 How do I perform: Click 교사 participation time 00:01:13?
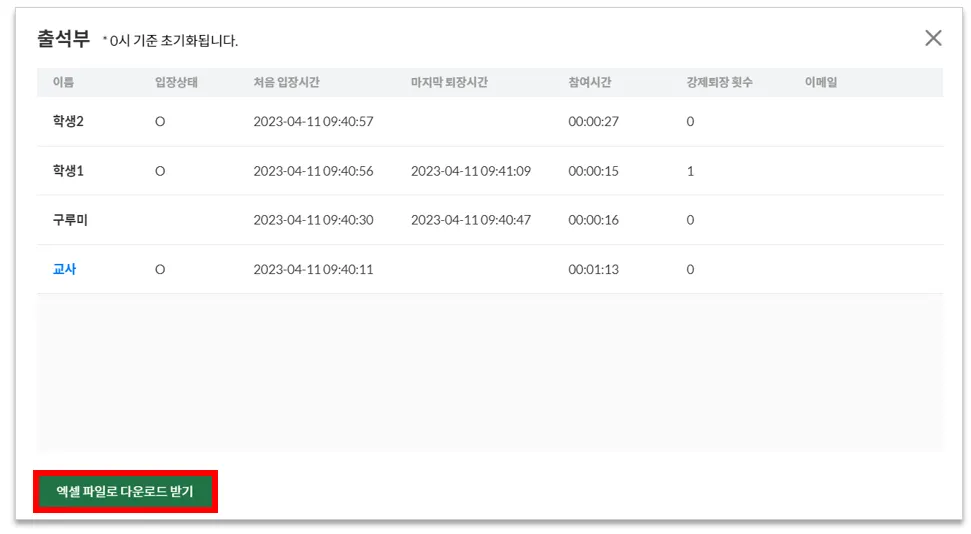(593, 269)
